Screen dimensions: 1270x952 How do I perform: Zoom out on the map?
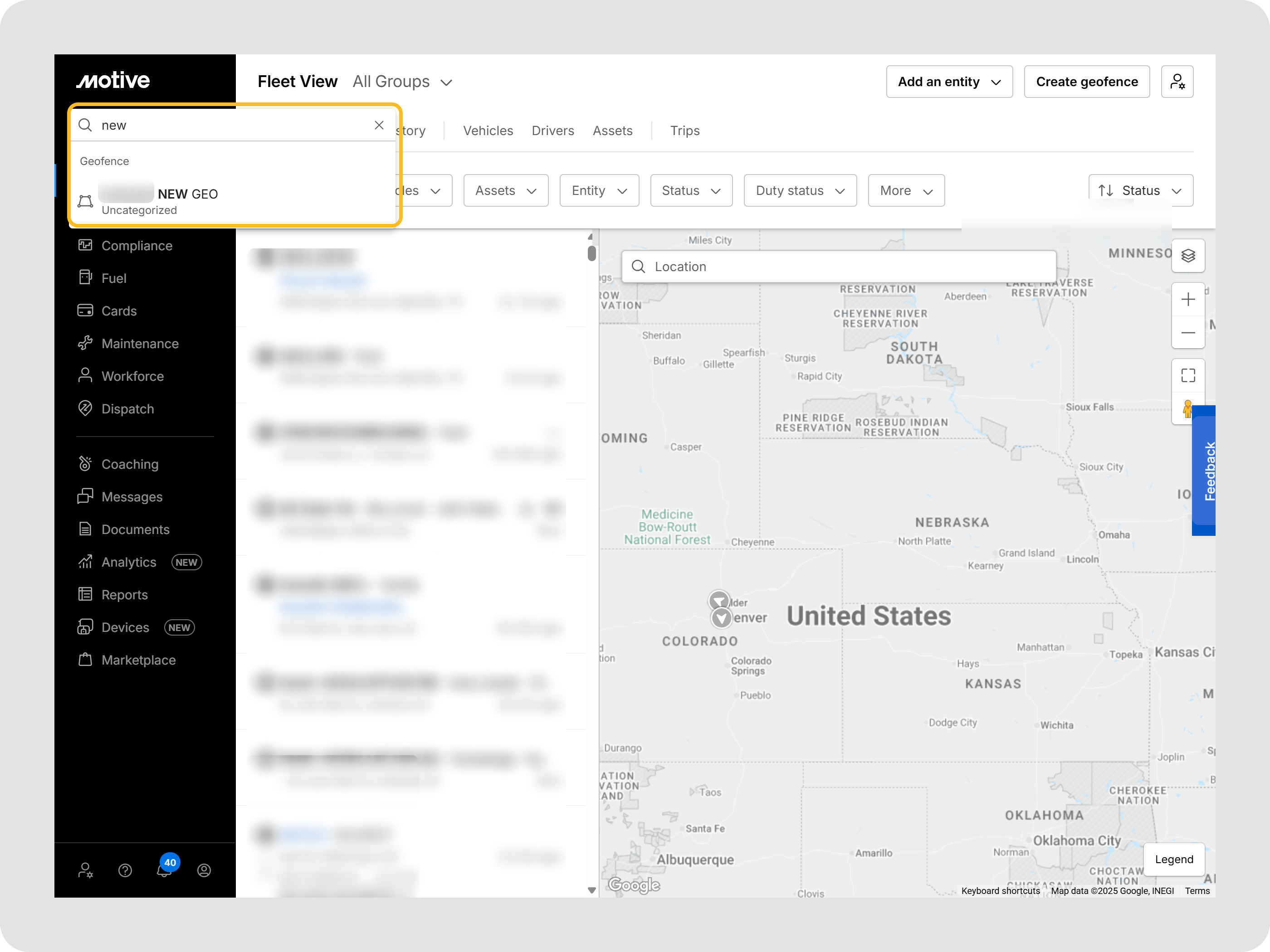pyautogui.click(x=1187, y=332)
